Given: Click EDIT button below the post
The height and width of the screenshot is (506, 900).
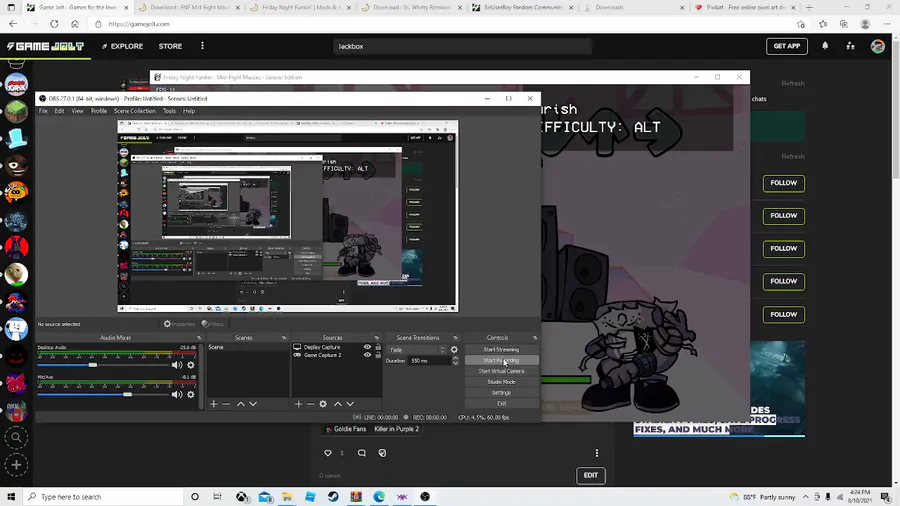Looking at the screenshot, I should tap(591, 475).
